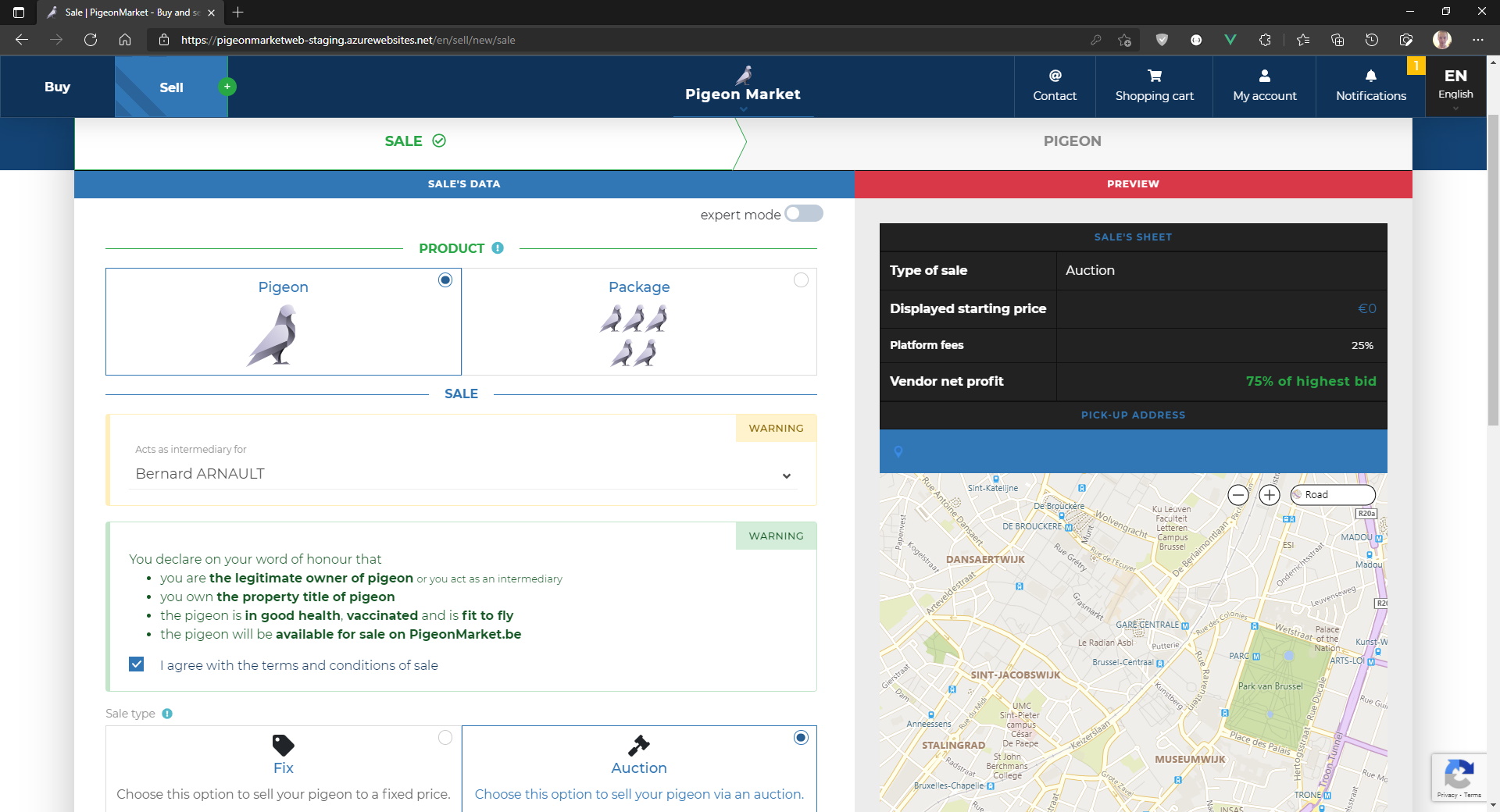
Task: Close the PigeonMarket browser tab
Action: point(211,12)
